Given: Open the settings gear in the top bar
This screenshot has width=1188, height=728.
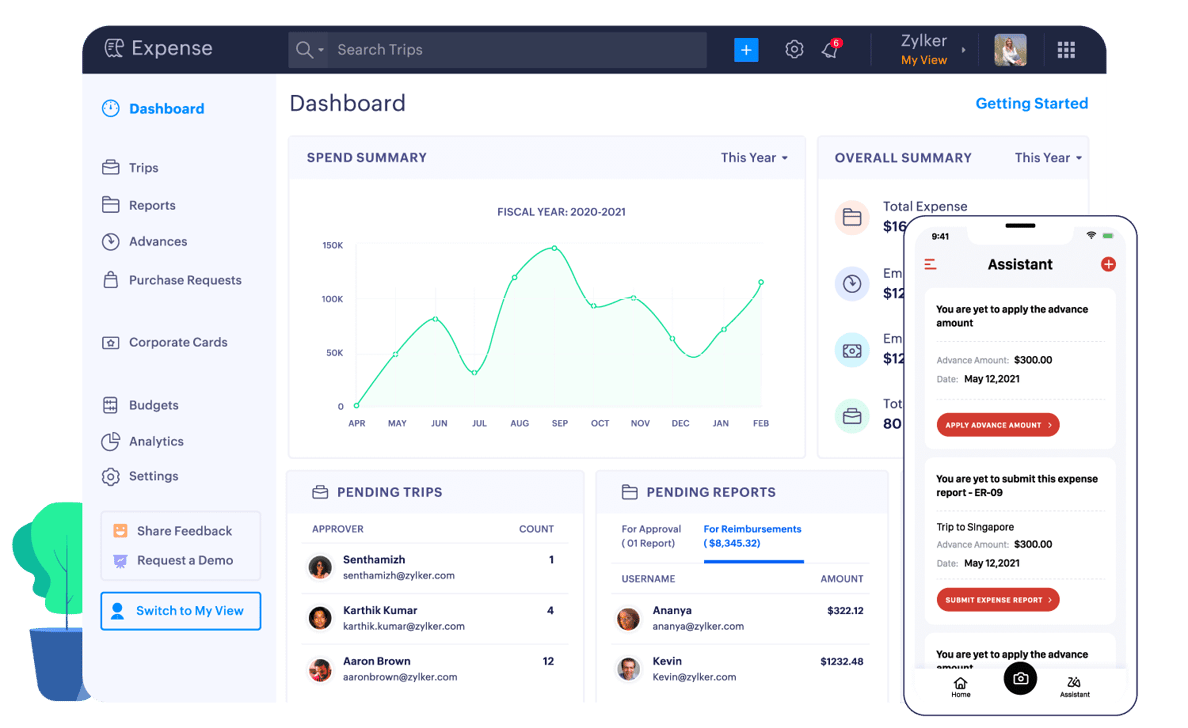Looking at the screenshot, I should [794, 48].
